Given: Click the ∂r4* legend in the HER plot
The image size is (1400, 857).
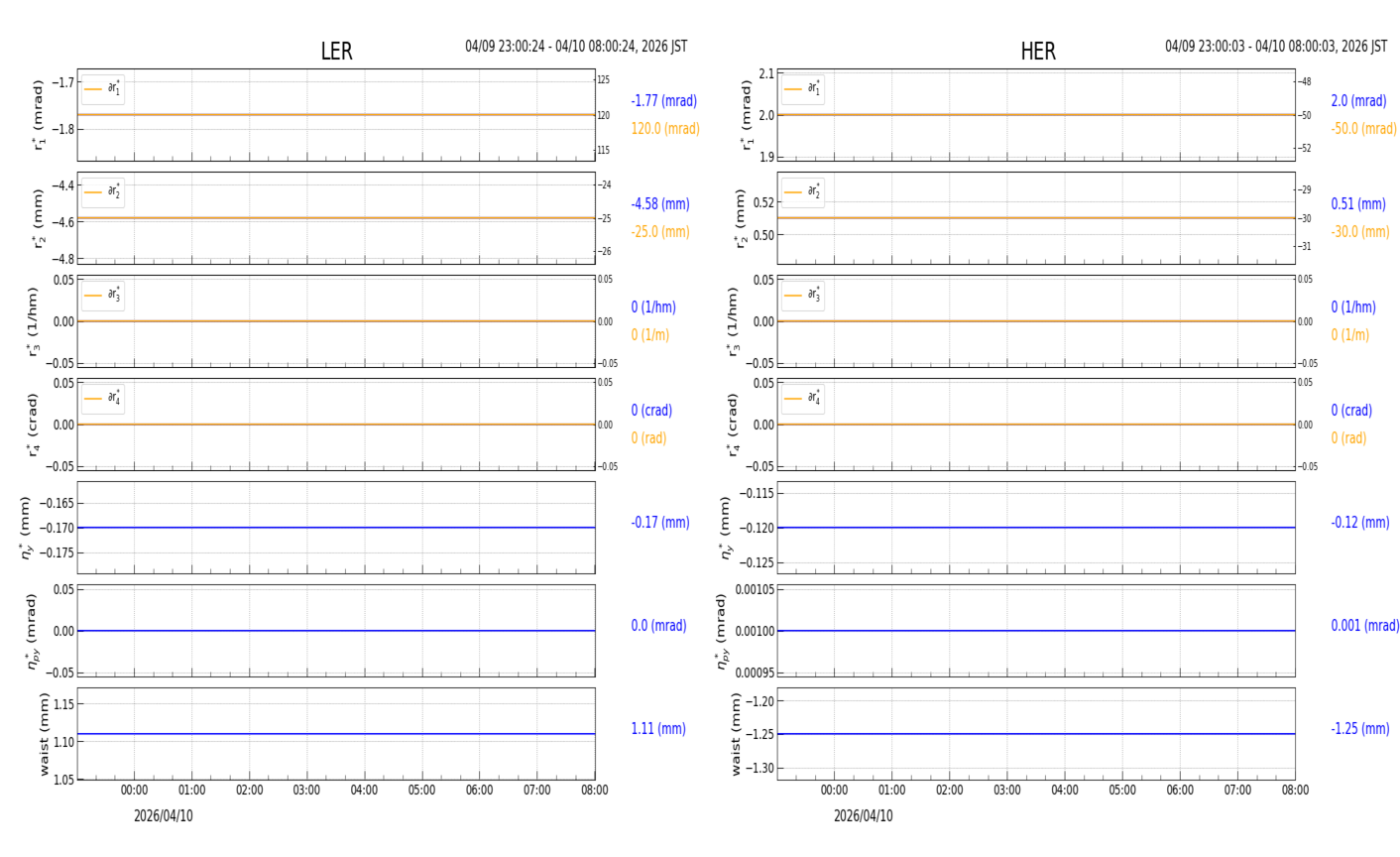Looking at the screenshot, I should [803, 399].
